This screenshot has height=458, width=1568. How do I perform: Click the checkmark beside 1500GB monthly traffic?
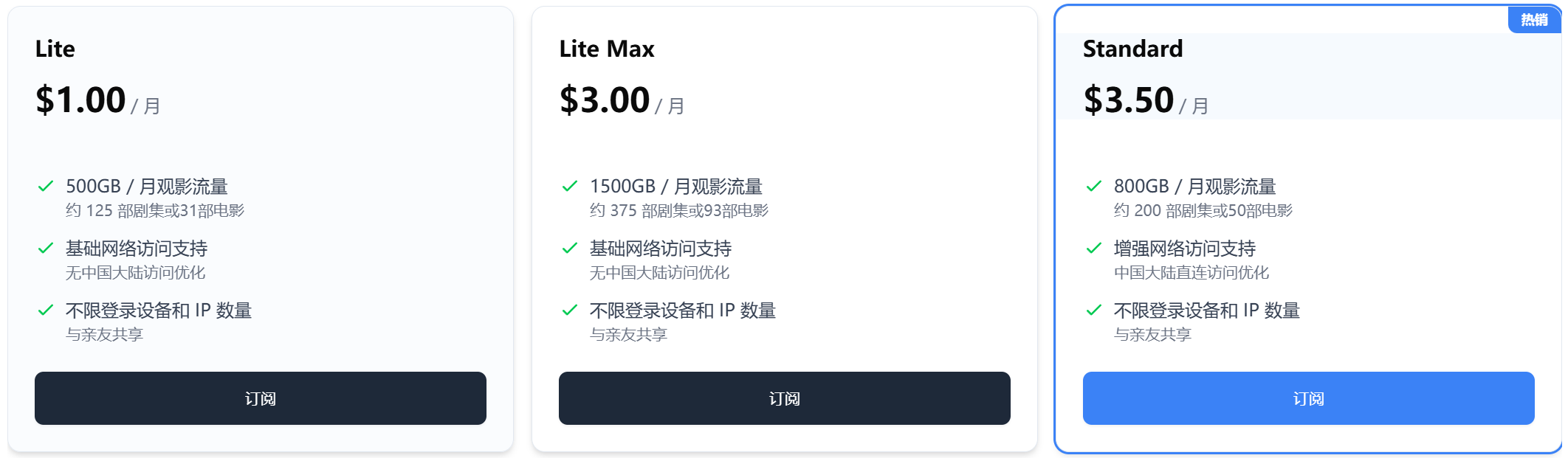[570, 186]
